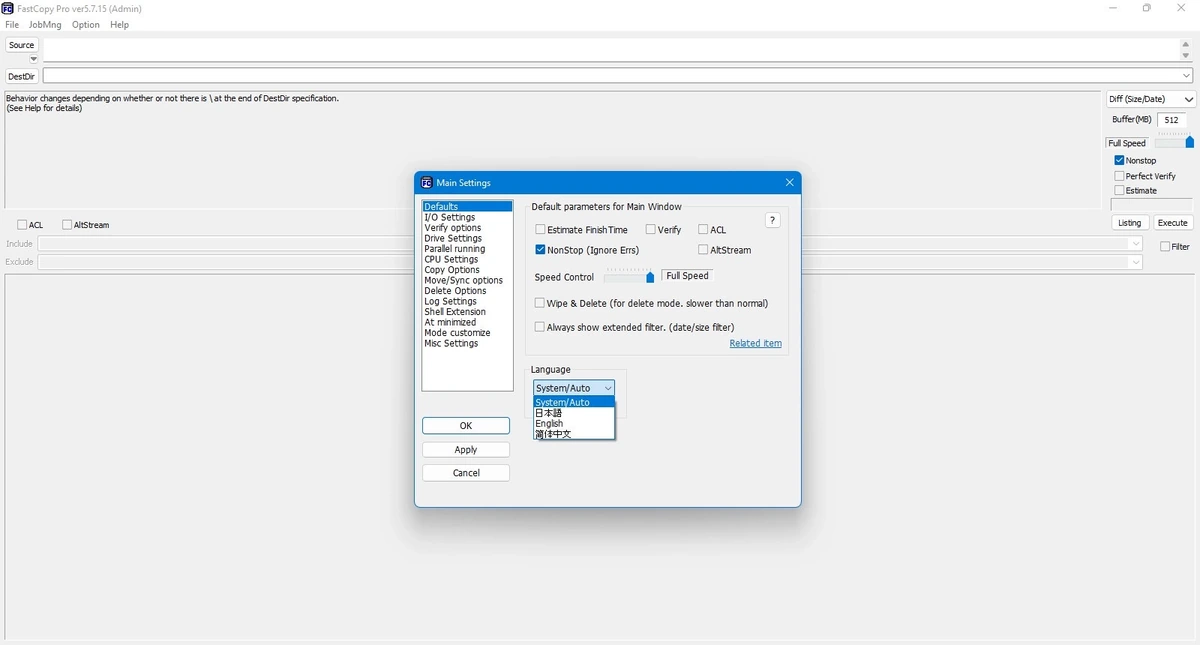The image size is (1200, 645).
Task: Toggle AltStream checkbox in main window
Action: 67,225
